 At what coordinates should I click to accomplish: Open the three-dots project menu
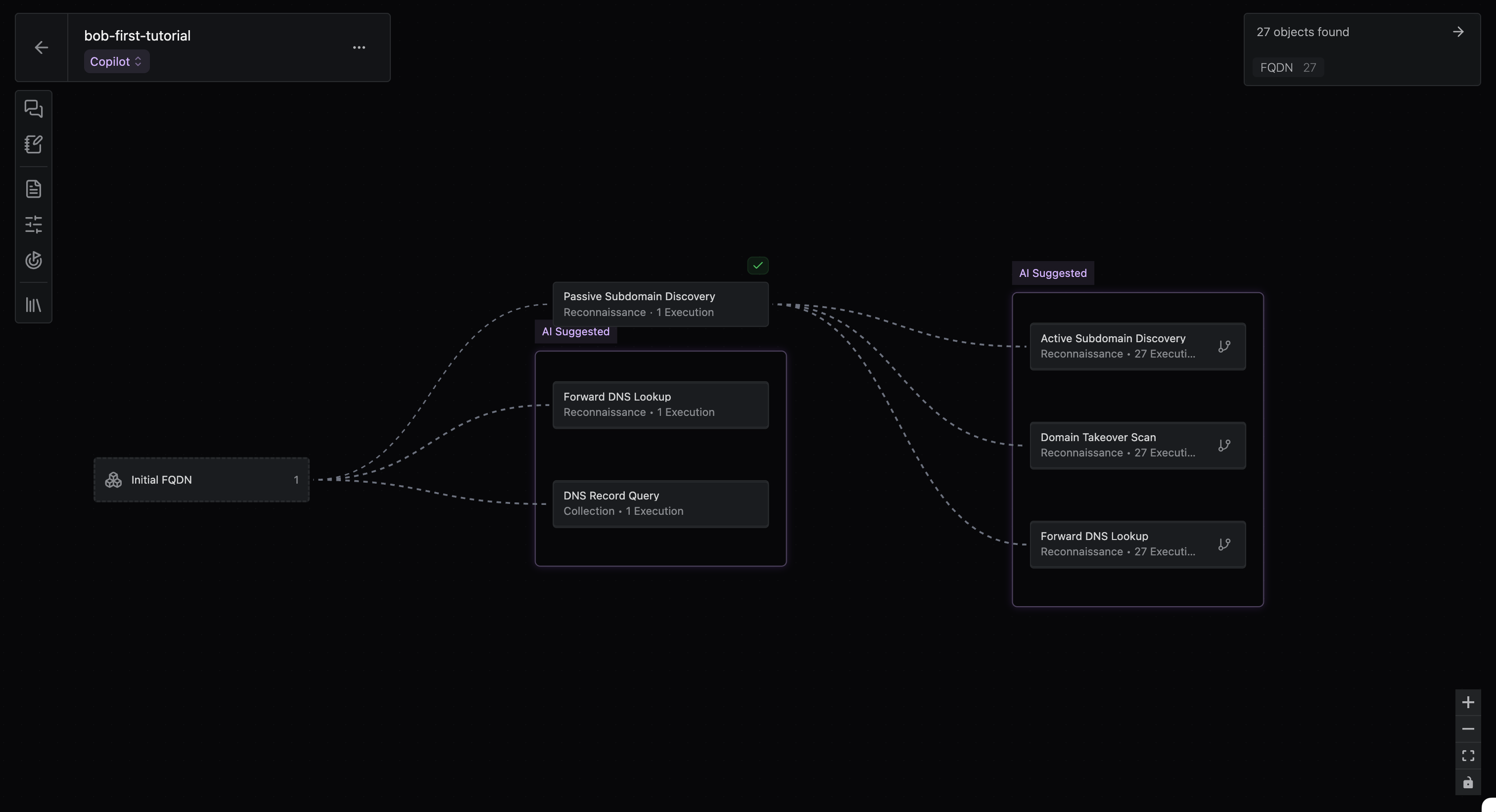click(x=359, y=47)
